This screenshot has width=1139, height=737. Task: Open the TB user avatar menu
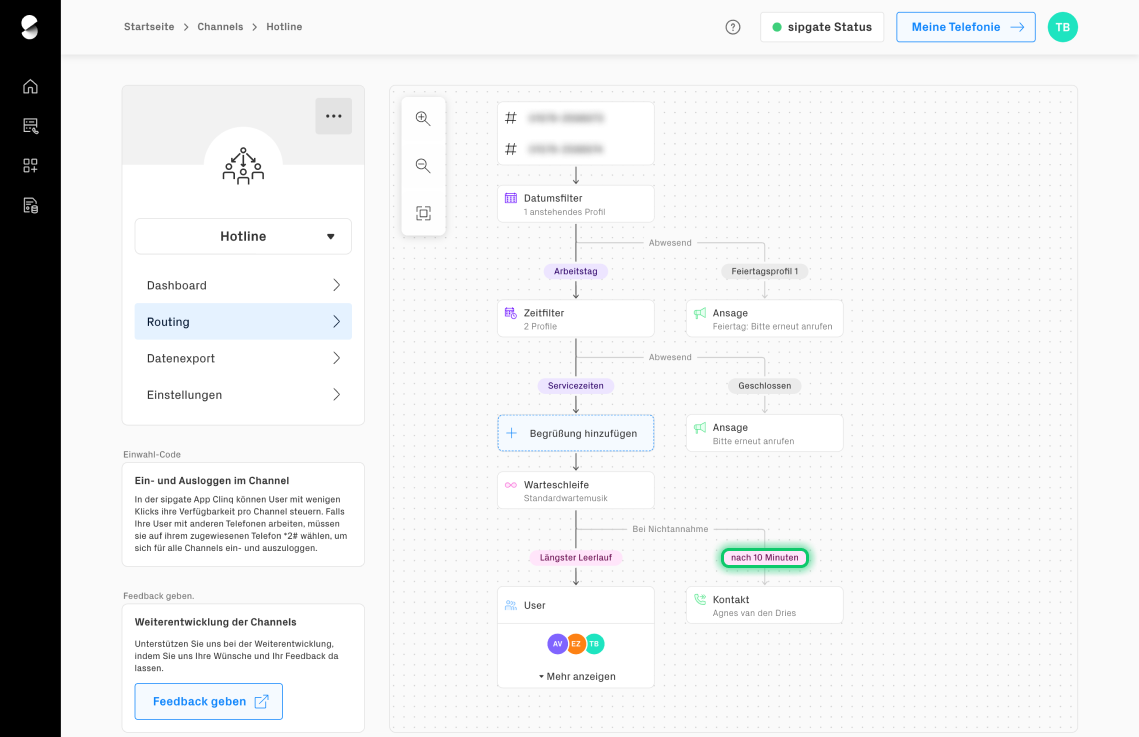1062,27
